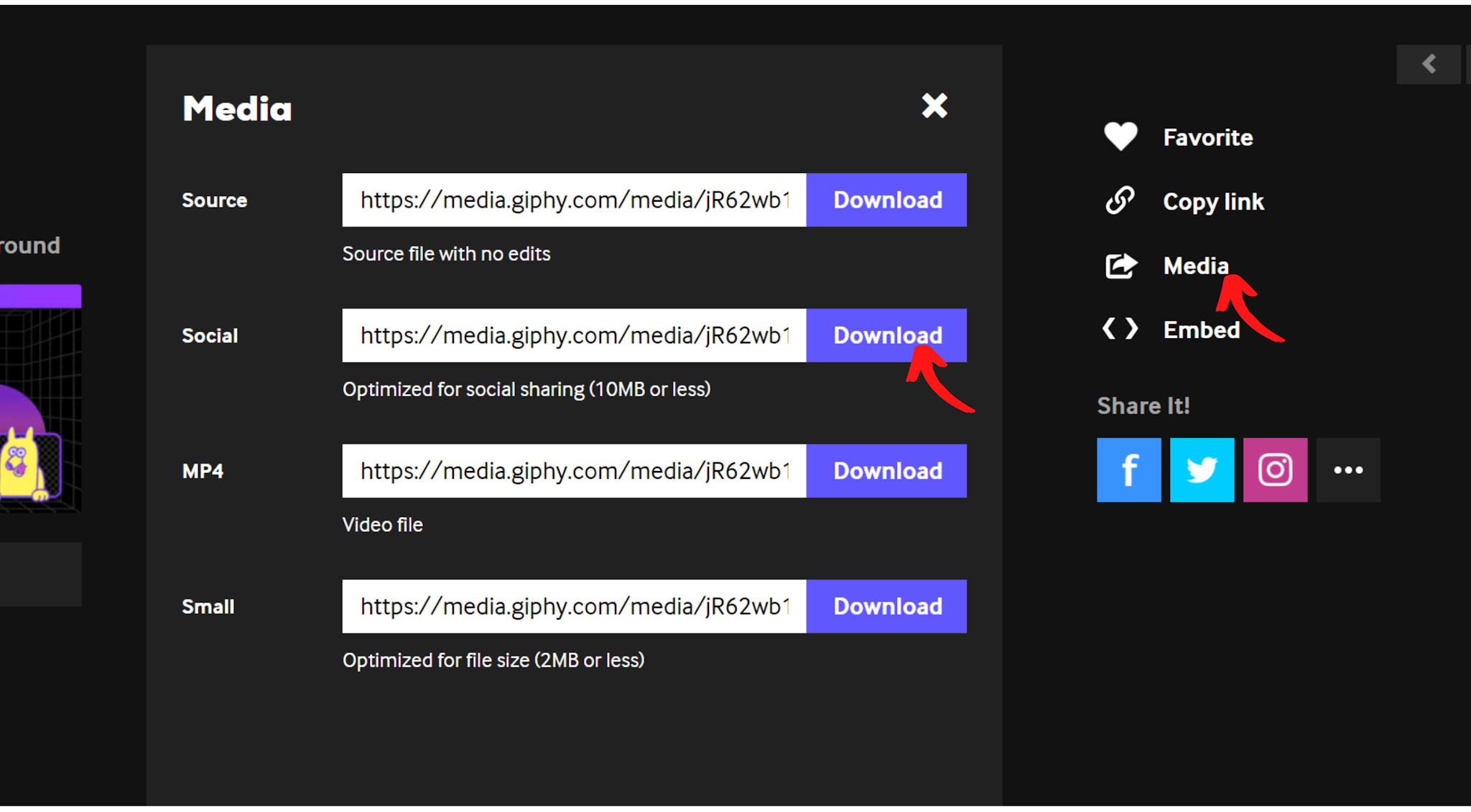The width and height of the screenshot is (1471, 812).
Task: Select the Source URL text field
Action: tap(574, 200)
